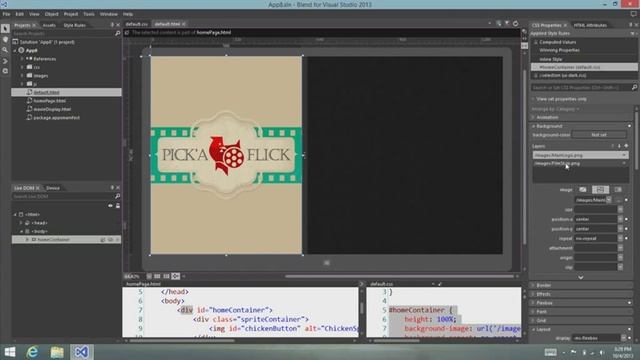Click highlighted snapping icon beside zoom
This screenshot has width=640, height=360.
pos(176,276)
